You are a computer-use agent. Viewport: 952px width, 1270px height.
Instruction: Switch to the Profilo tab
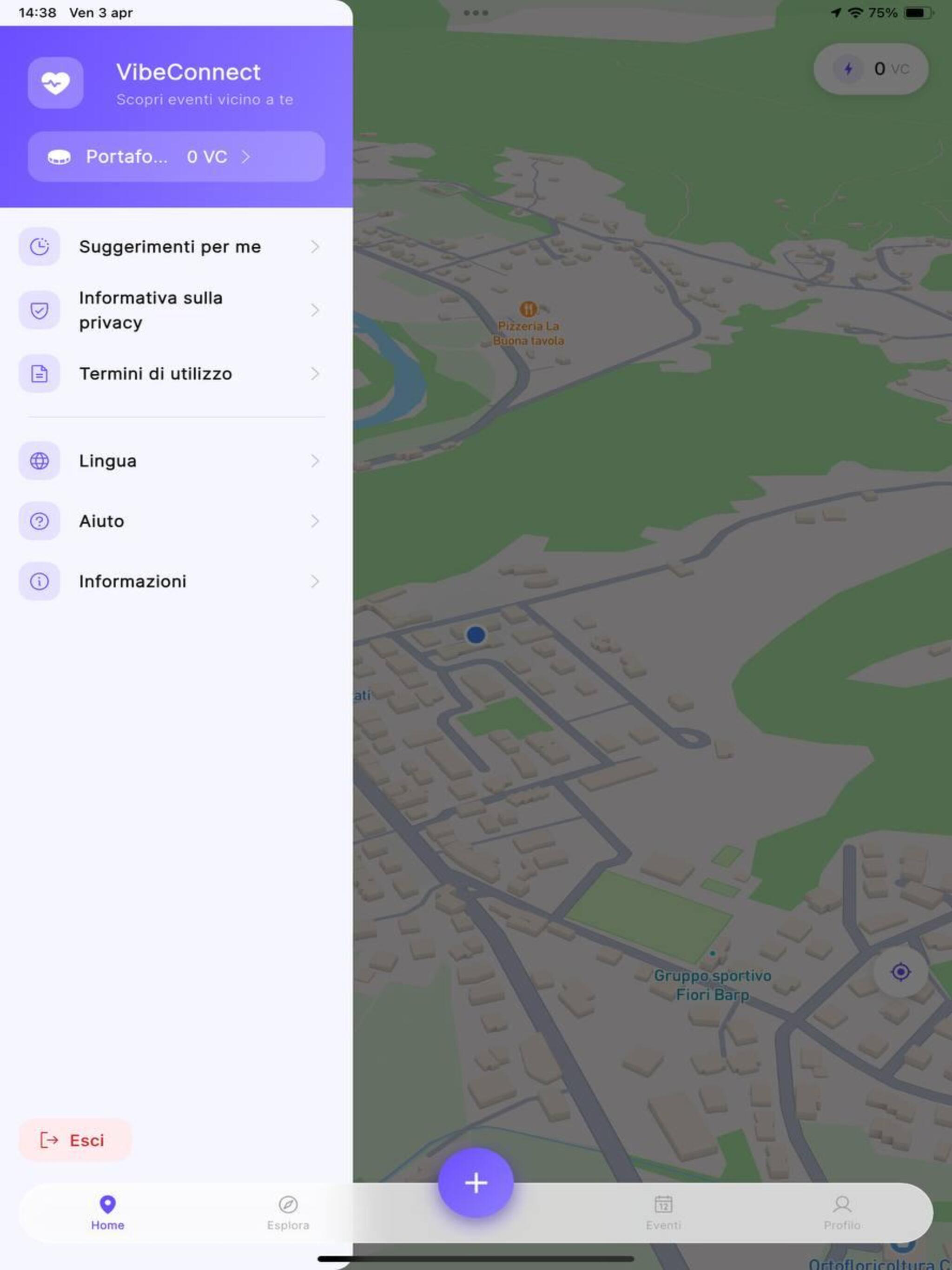tap(842, 1212)
